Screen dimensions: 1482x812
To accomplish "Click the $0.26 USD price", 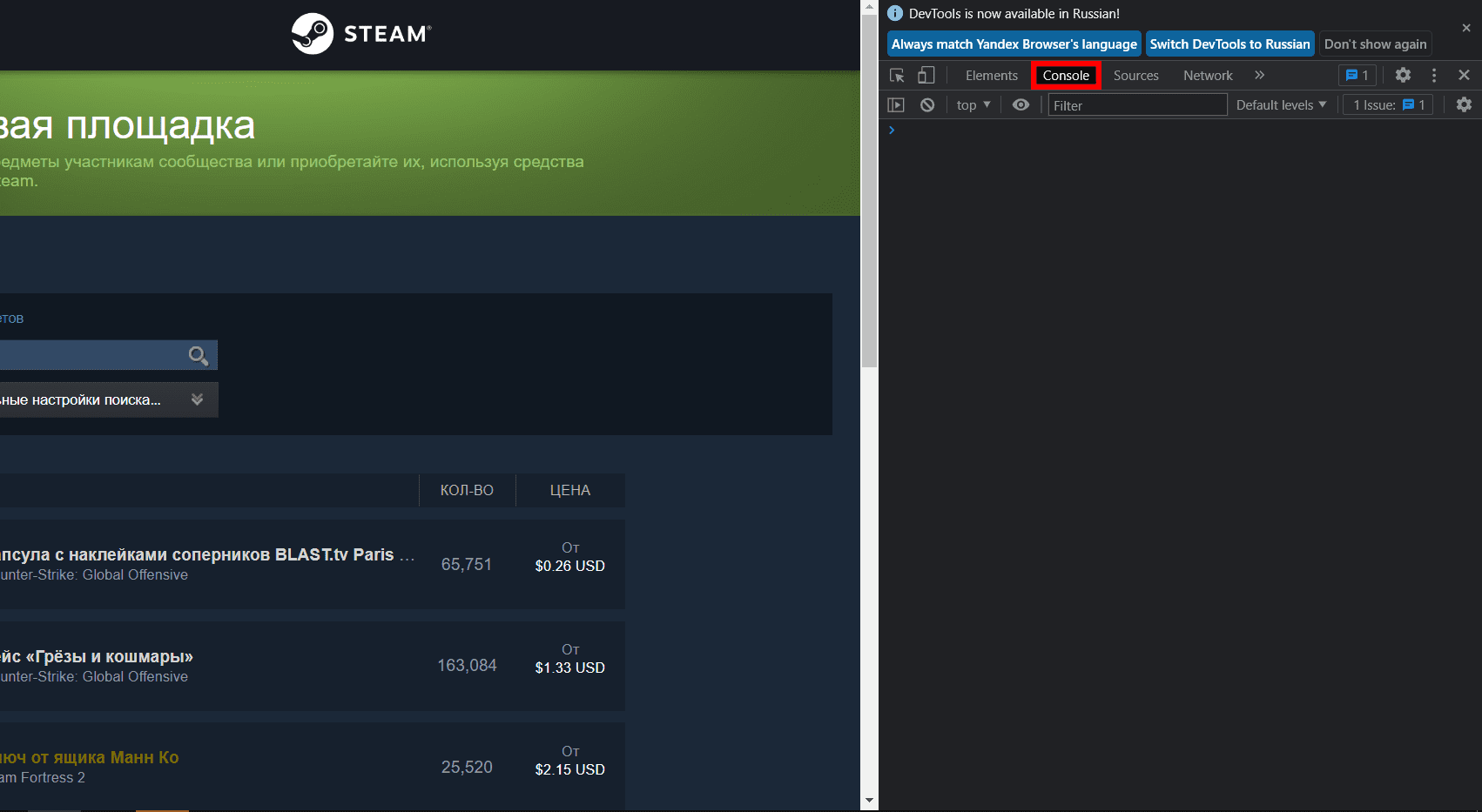I will (x=570, y=566).
